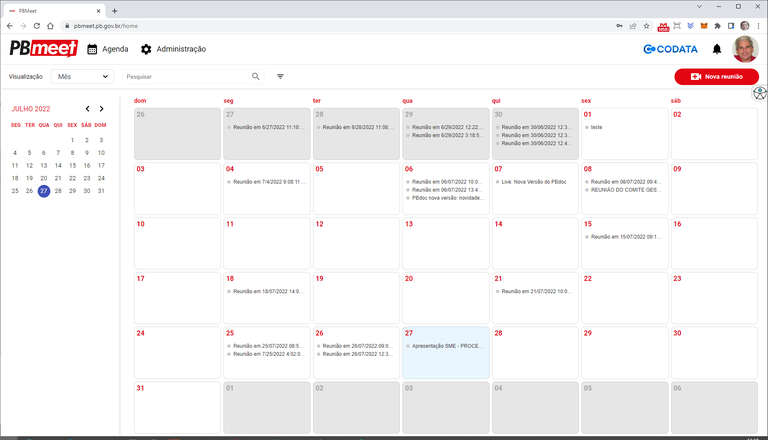768x440 pixels.
Task: Start a Nova reunião
Action: point(717,76)
